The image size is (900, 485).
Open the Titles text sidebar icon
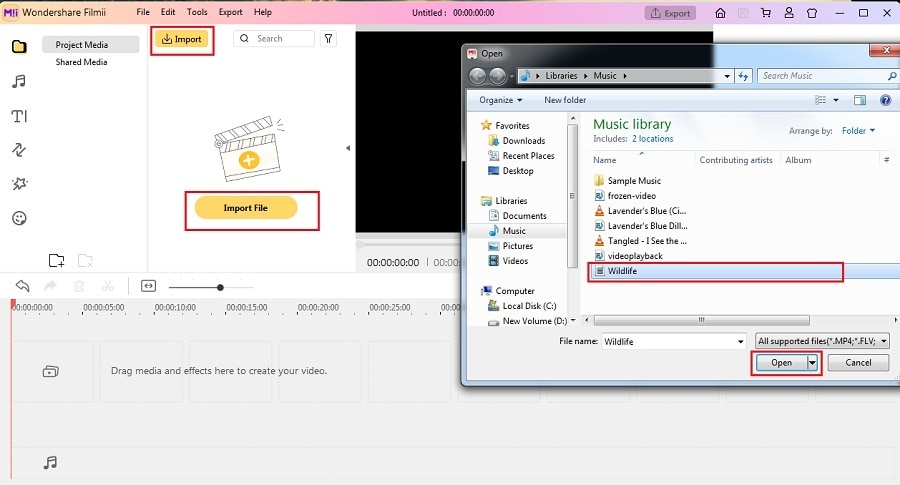(x=19, y=116)
